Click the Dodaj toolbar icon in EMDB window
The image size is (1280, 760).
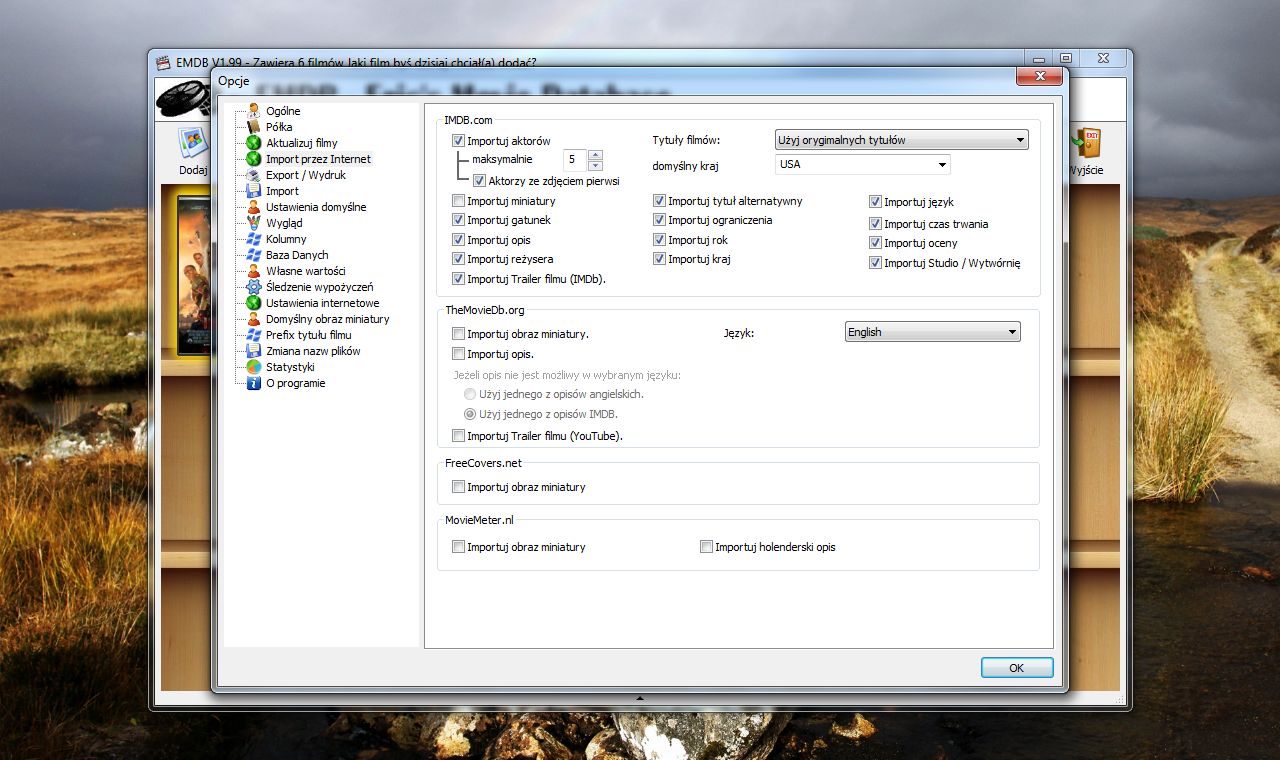pos(193,143)
